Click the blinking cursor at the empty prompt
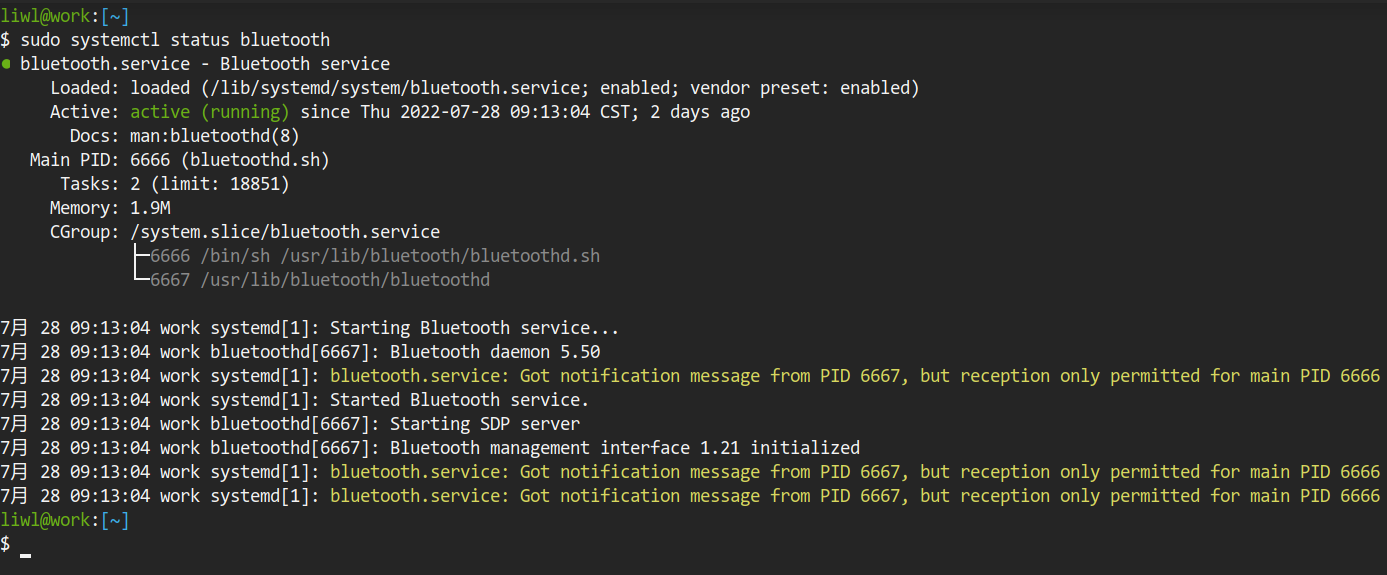The height and width of the screenshot is (575, 1387). coord(26,553)
